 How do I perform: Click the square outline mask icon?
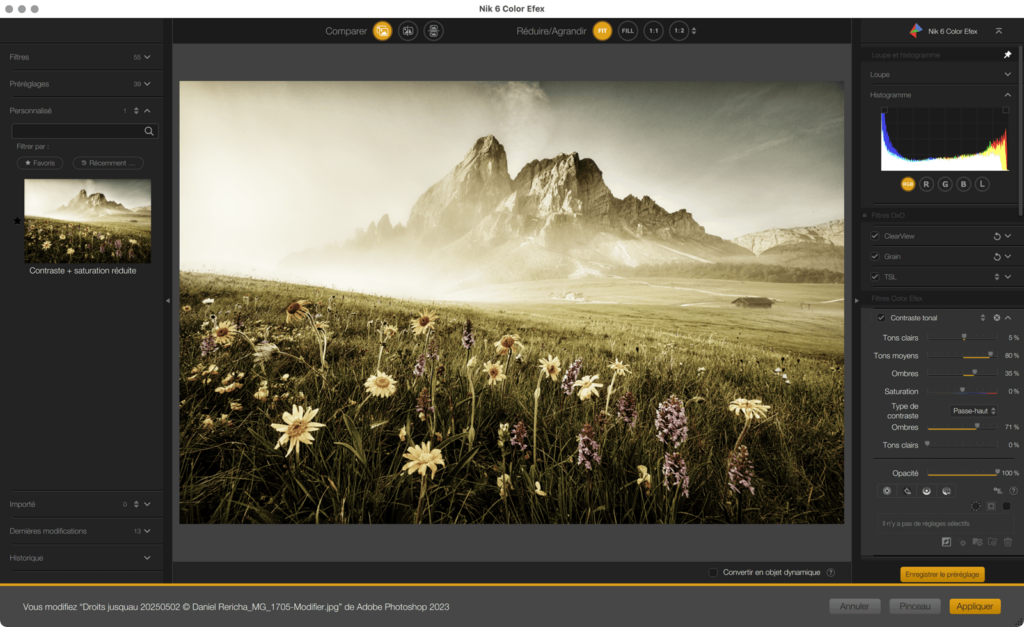coord(991,506)
